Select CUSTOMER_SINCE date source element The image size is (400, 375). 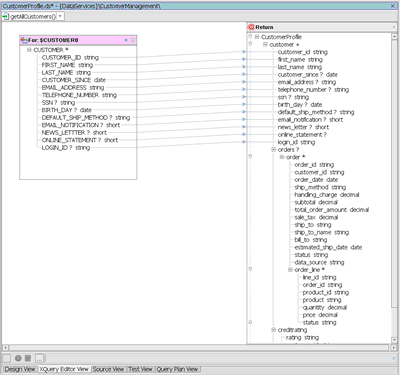click(x=74, y=80)
